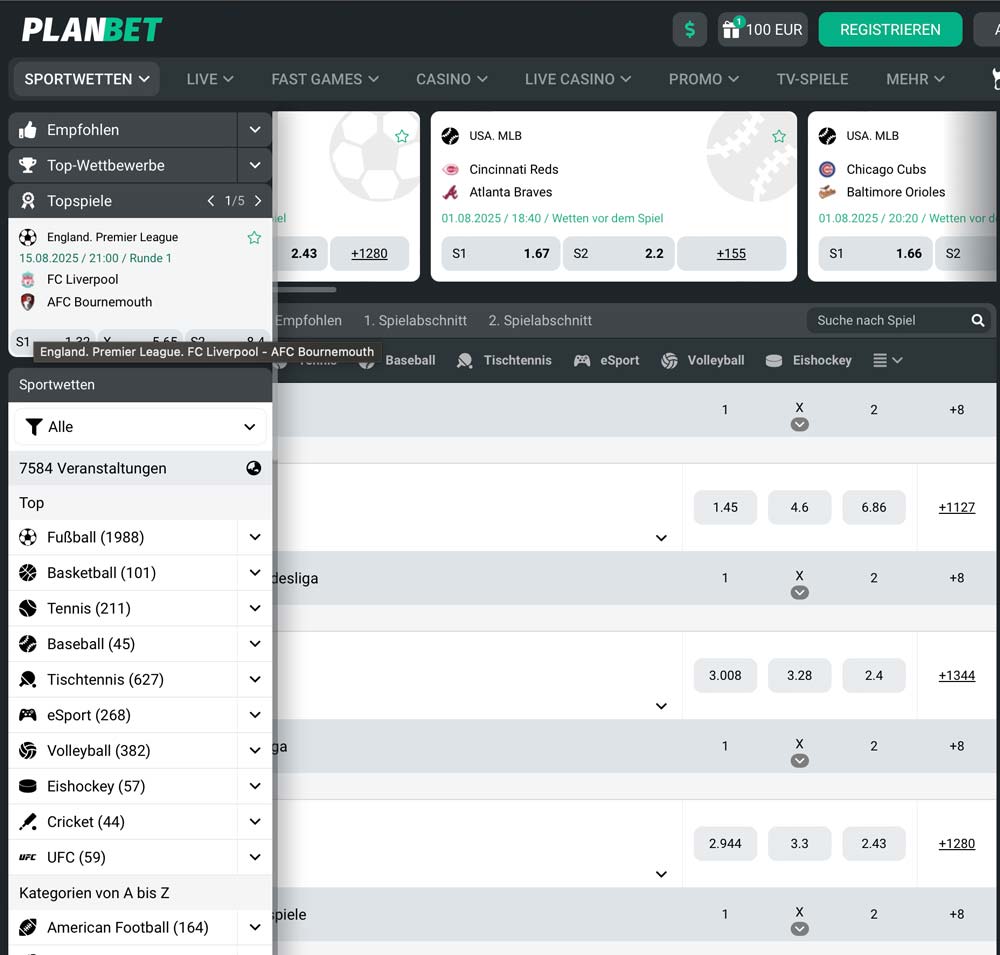Click the American Football icon
The height and width of the screenshot is (955, 1000).
27,928
